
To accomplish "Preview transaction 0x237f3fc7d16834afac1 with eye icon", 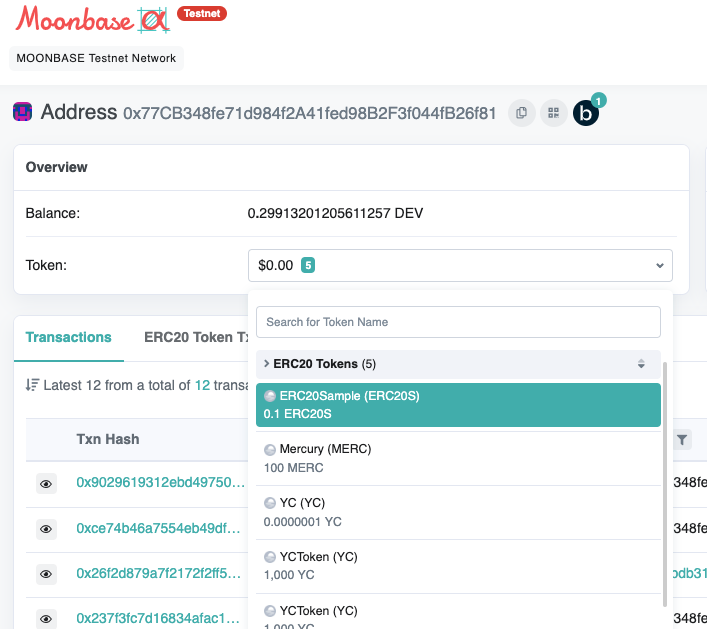I will pos(46,619).
